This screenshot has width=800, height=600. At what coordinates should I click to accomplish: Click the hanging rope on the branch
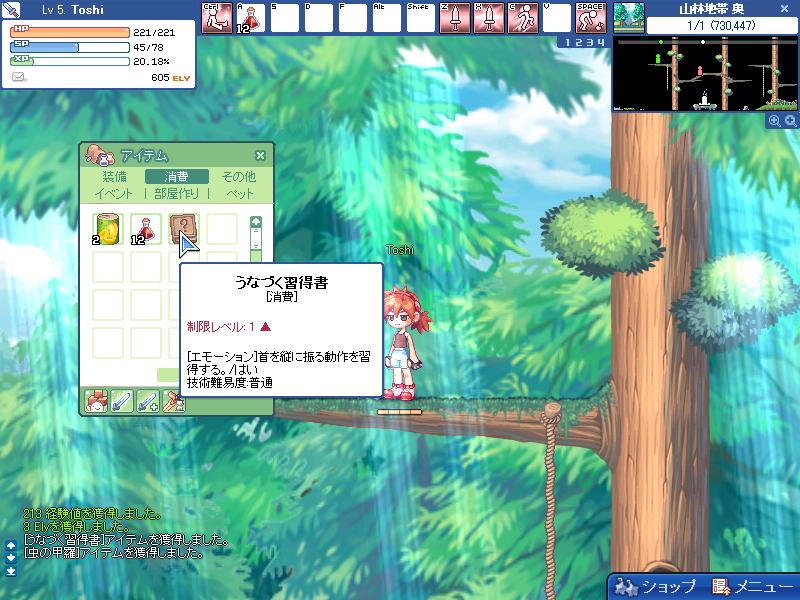pos(551,500)
